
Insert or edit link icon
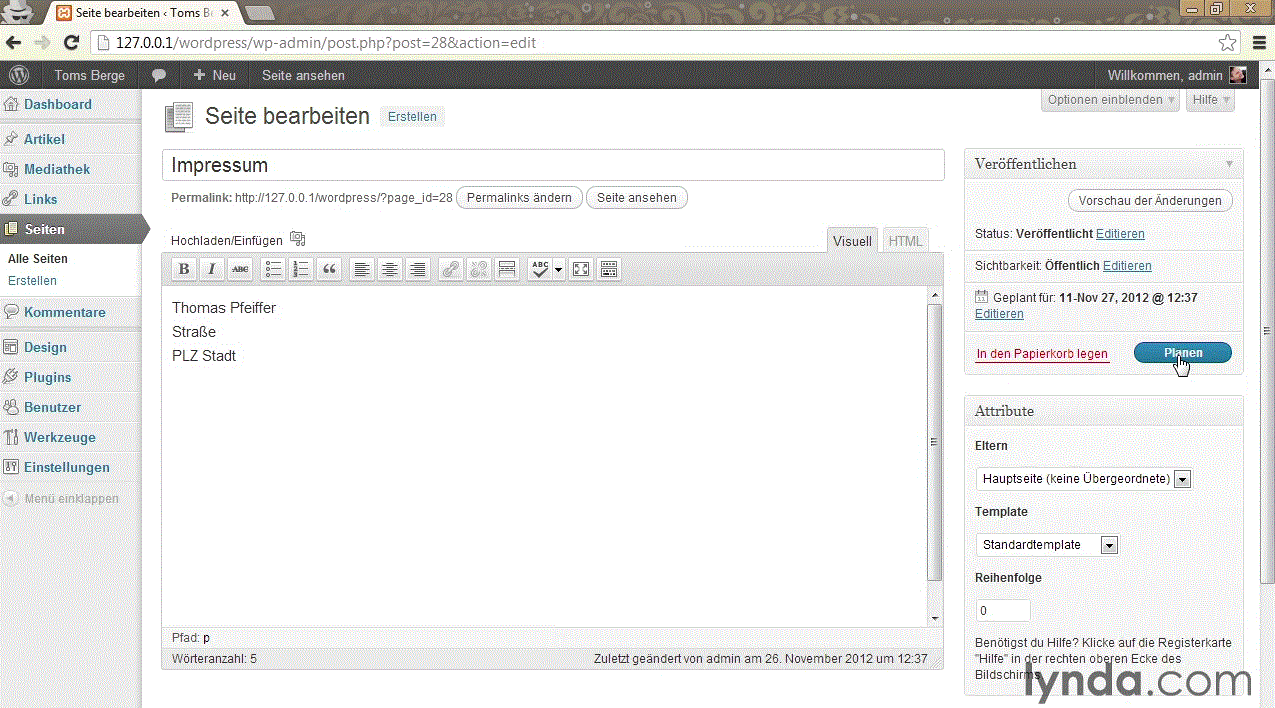coord(451,269)
